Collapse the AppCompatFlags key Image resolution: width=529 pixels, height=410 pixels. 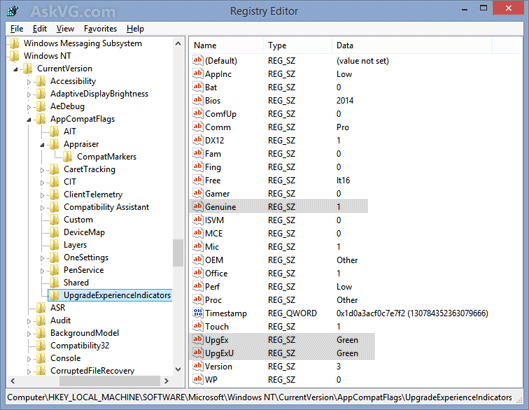[x=29, y=120]
